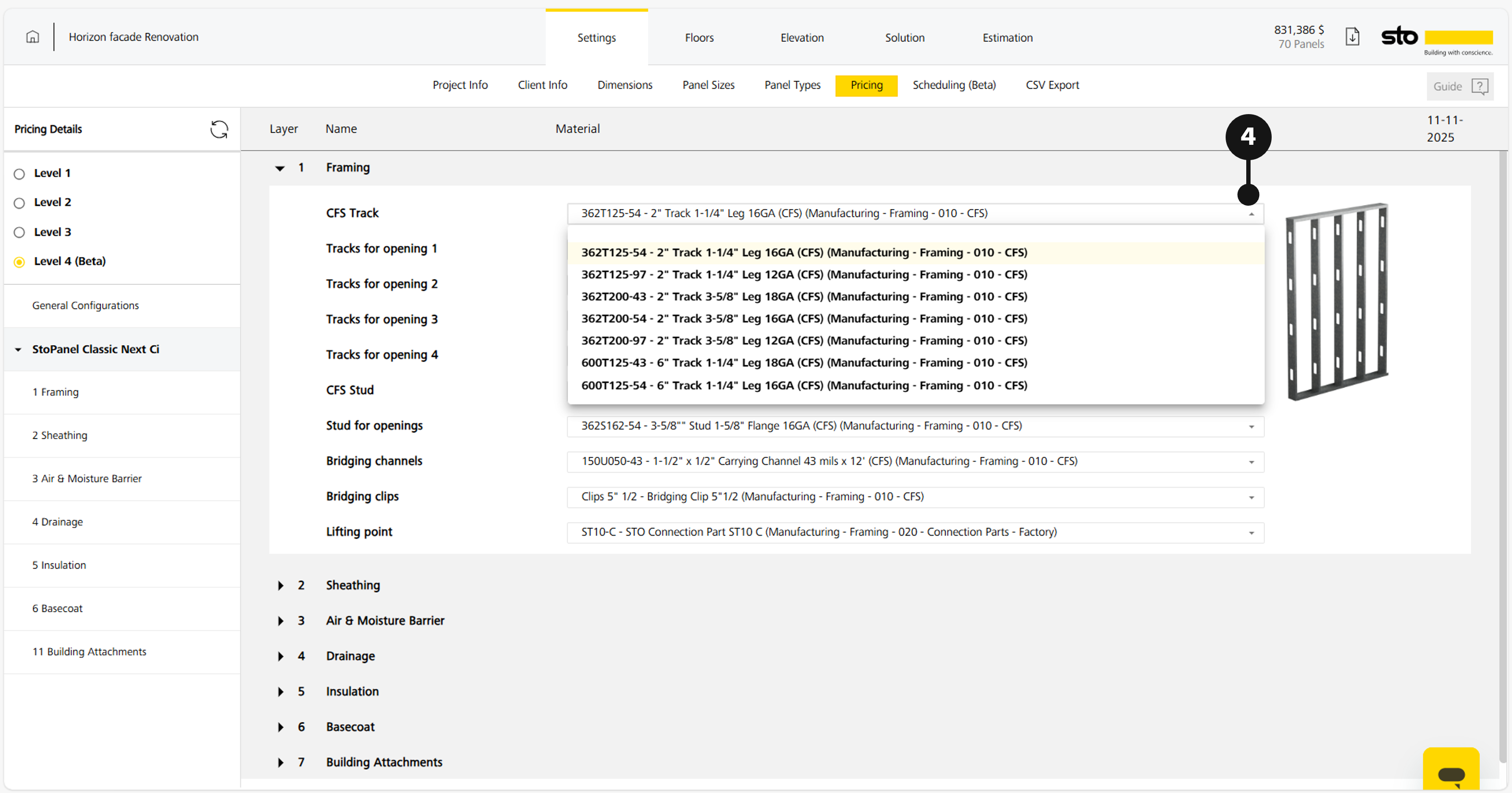Choose the 362T125-54 track option in the list
This screenshot has width=1512, height=793.
915,253
